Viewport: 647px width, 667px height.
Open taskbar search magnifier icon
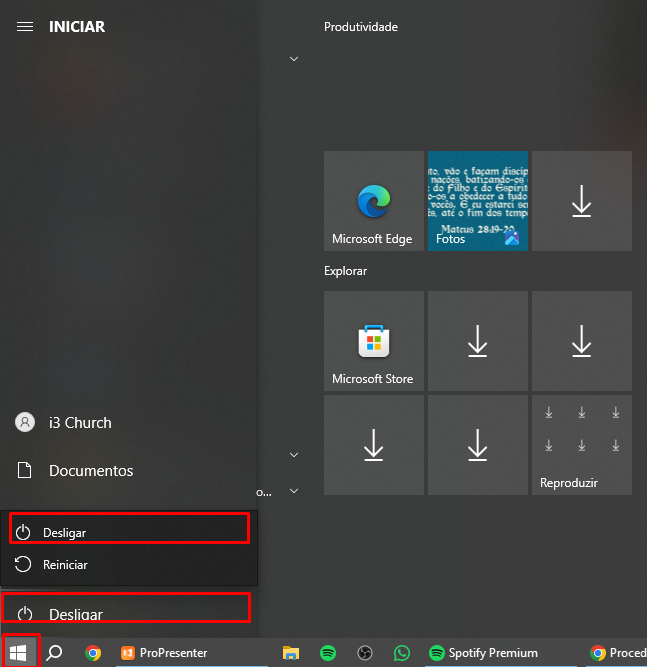tap(54, 653)
